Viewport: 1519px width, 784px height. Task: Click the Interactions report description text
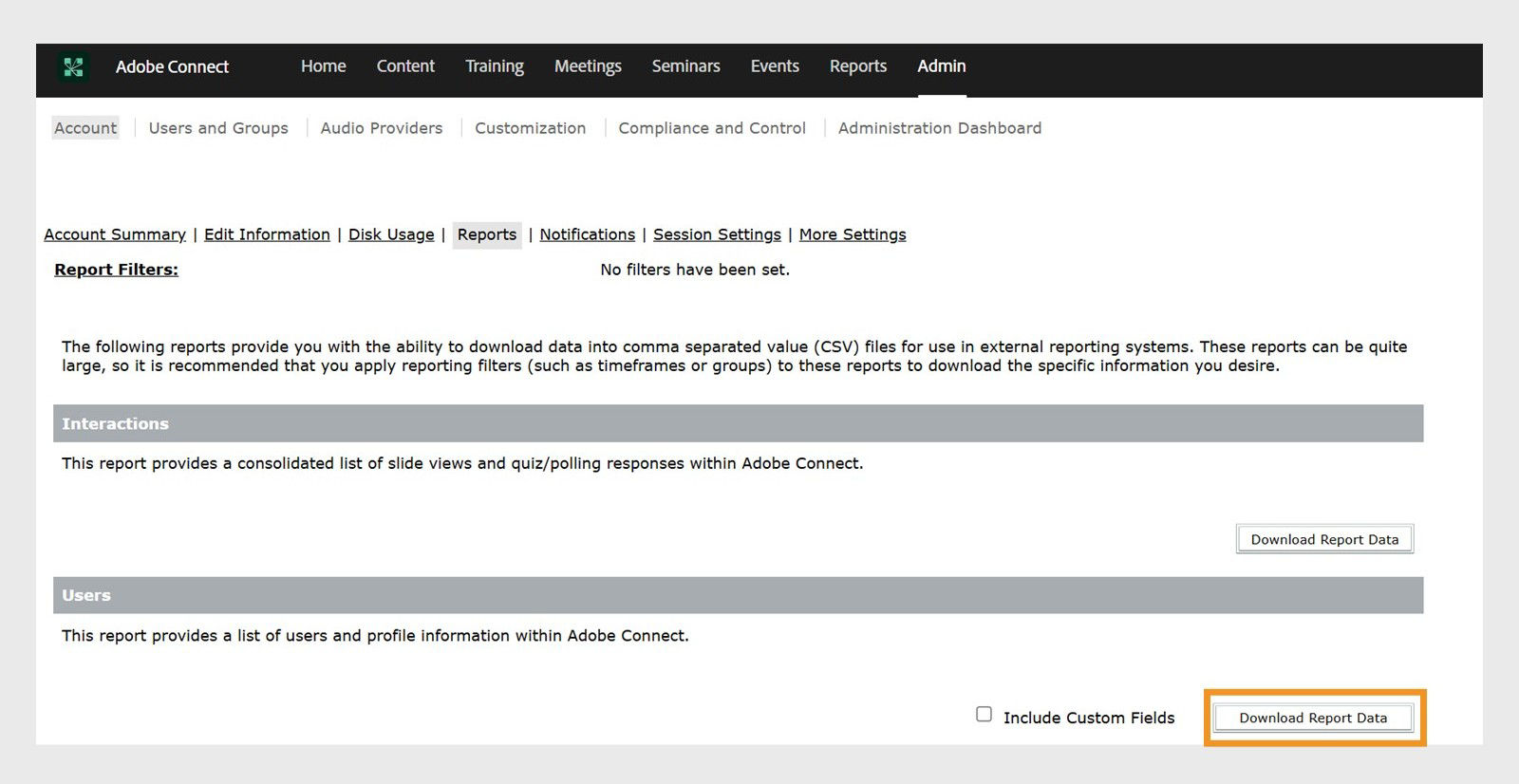pos(462,463)
